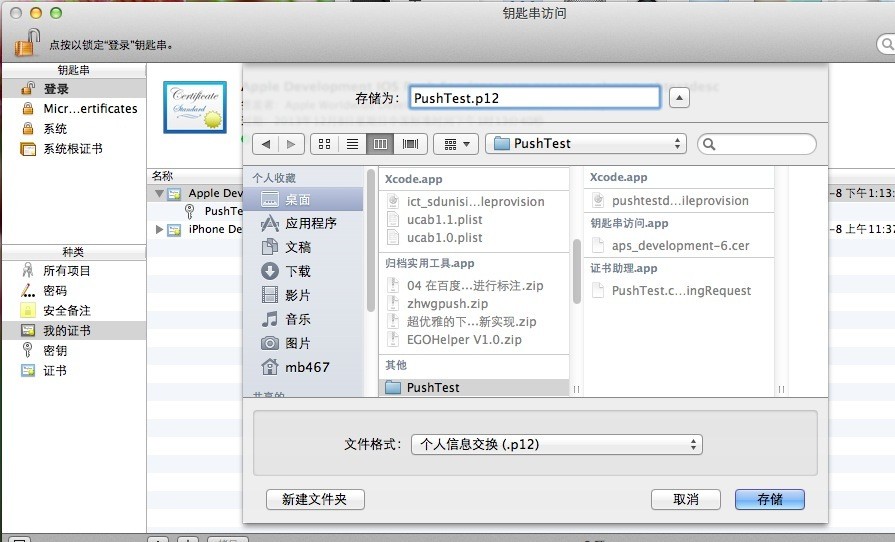This screenshot has width=895, height=542.
Task: Select aps_development-6.cer file
Action: pos(679,245)
